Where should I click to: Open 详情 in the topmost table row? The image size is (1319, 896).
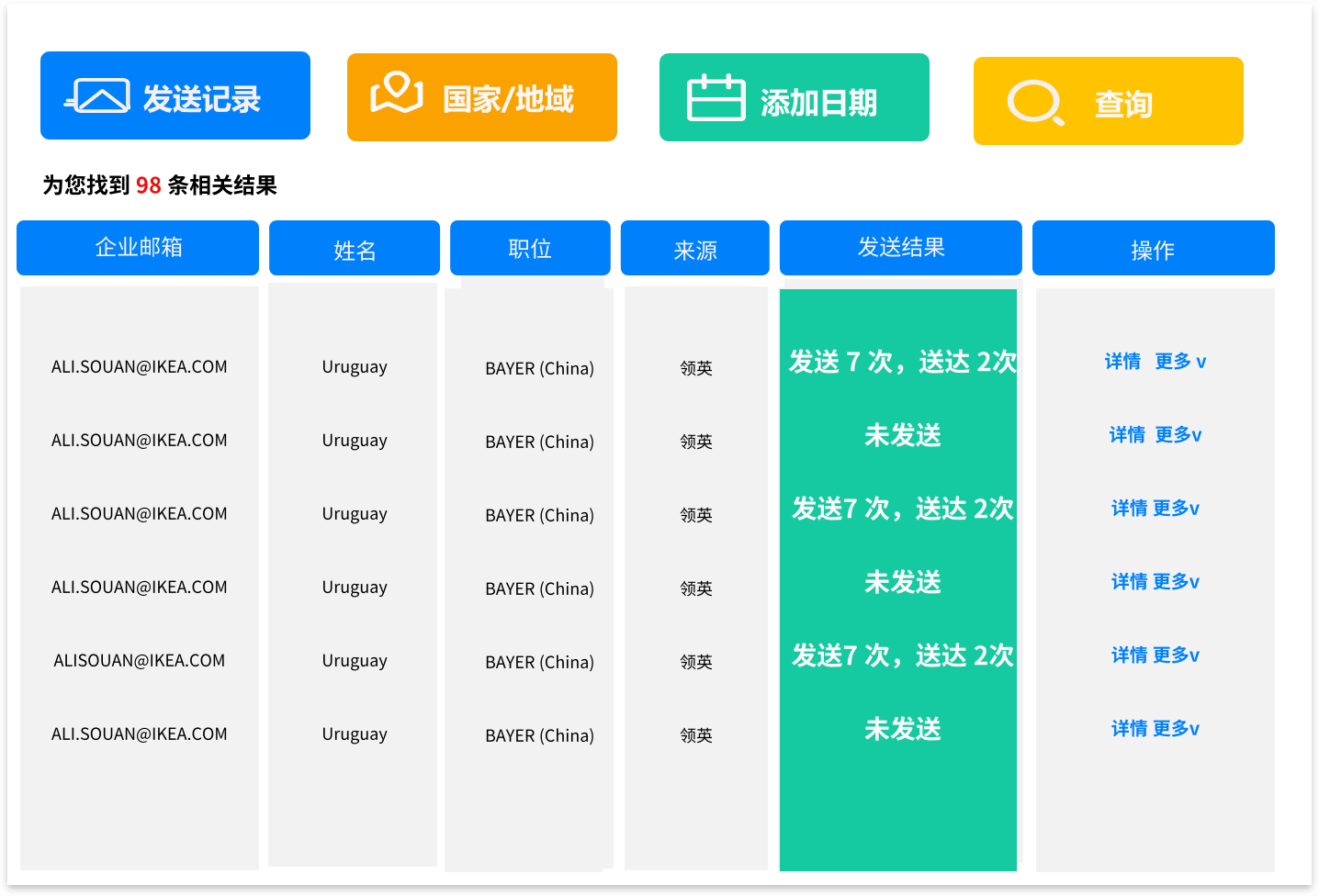point(1122,362)
